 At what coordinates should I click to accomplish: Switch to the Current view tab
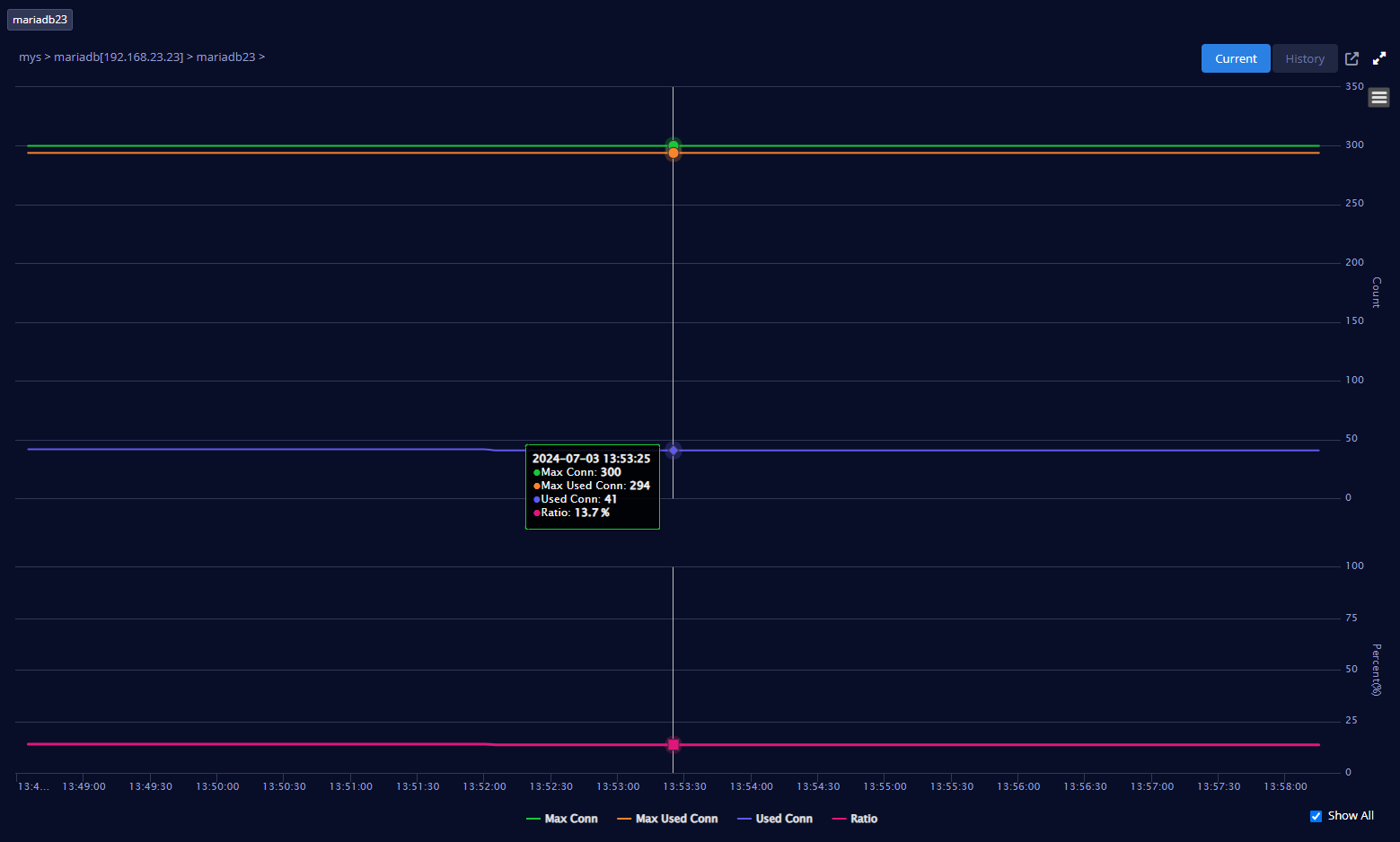point(1236,58)
